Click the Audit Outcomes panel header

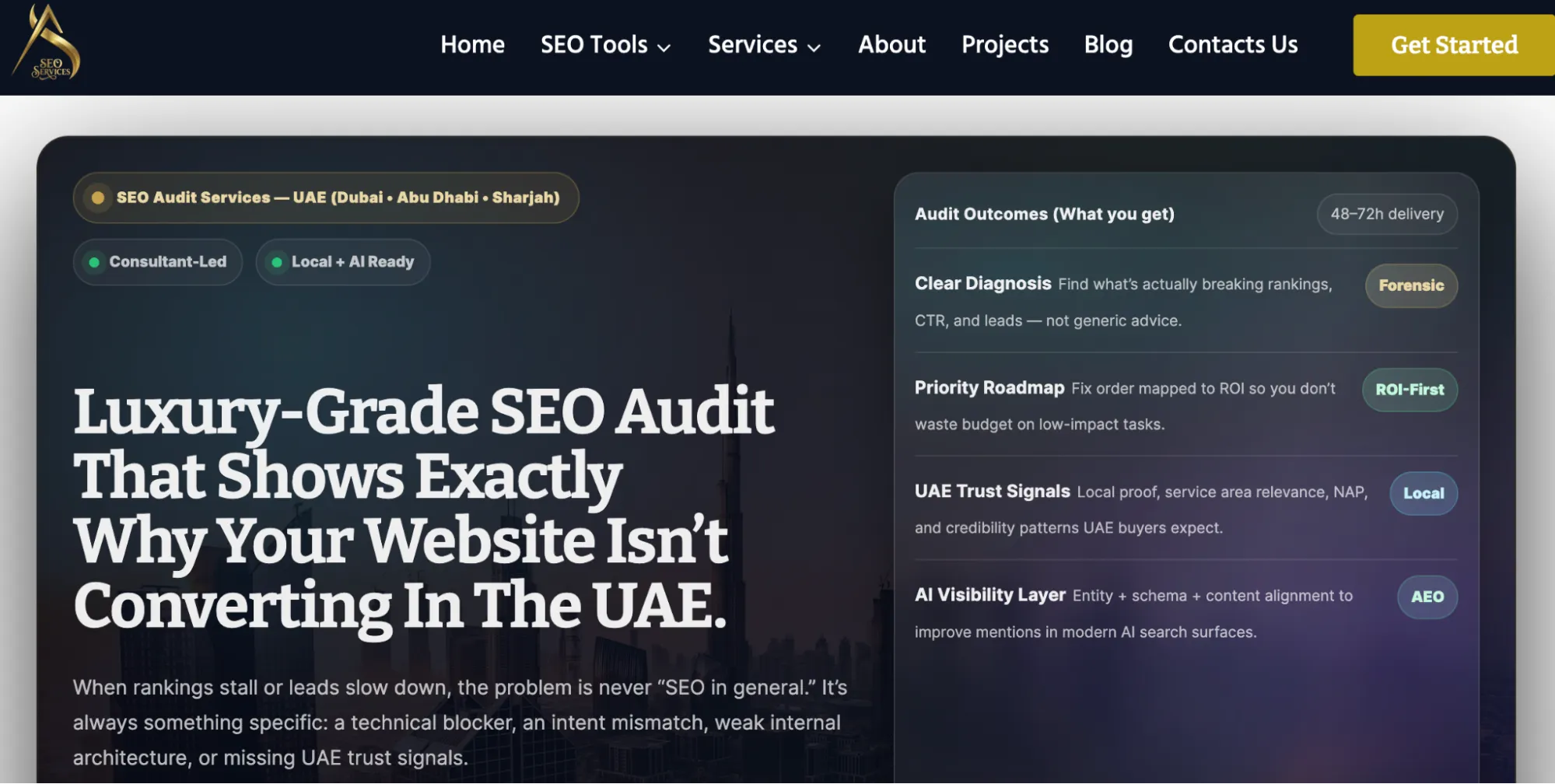click(x=1045, y=214)
